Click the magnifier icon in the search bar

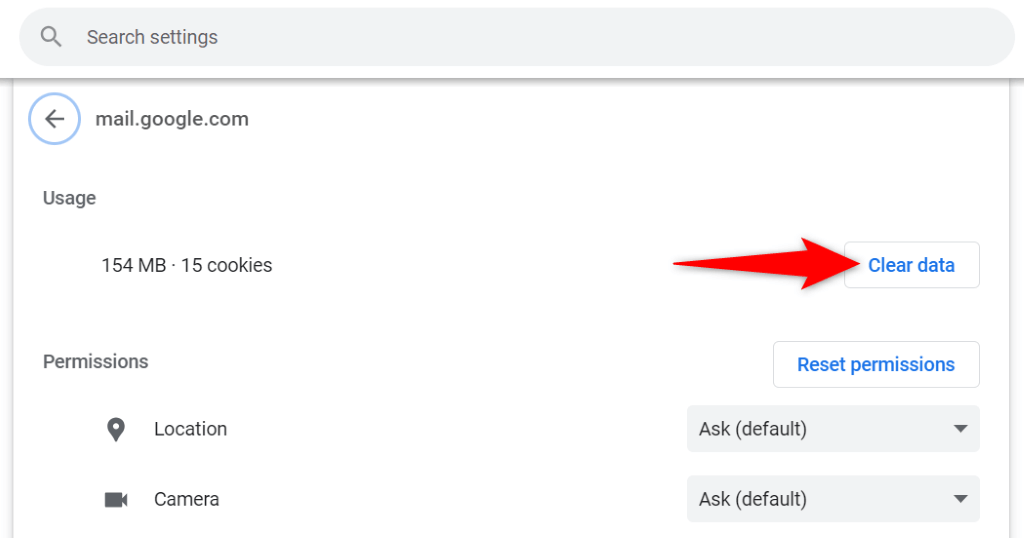click(52, 37)
